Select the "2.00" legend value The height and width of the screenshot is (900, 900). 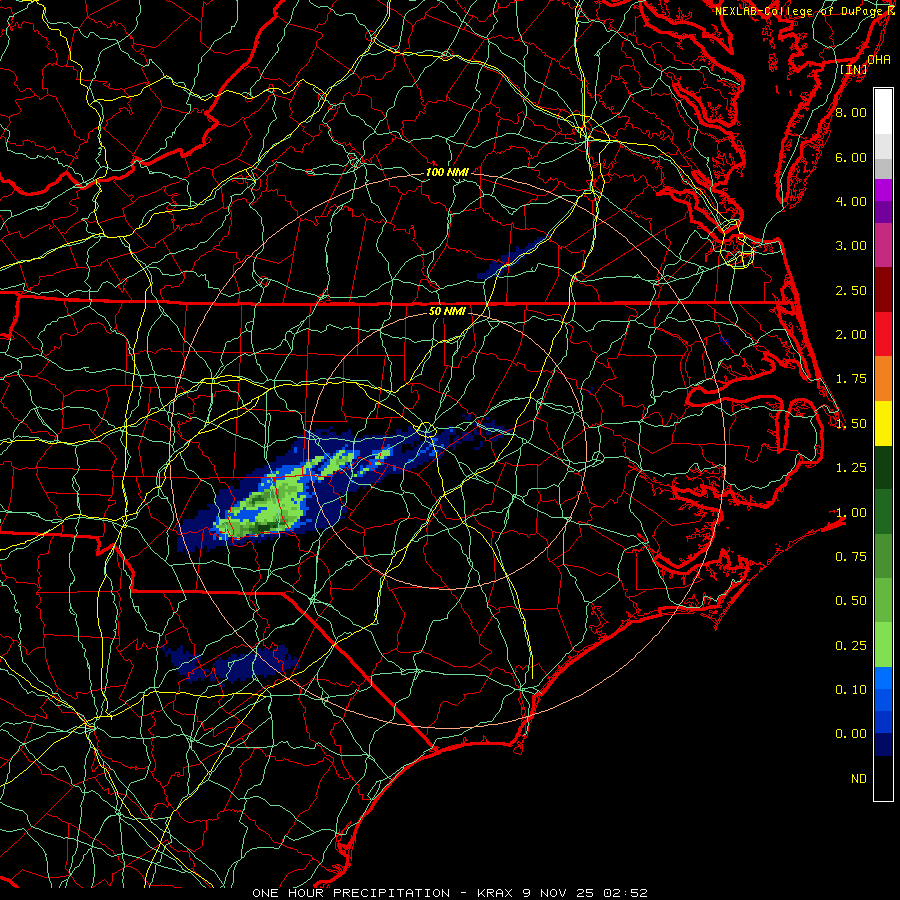[851, 335]
